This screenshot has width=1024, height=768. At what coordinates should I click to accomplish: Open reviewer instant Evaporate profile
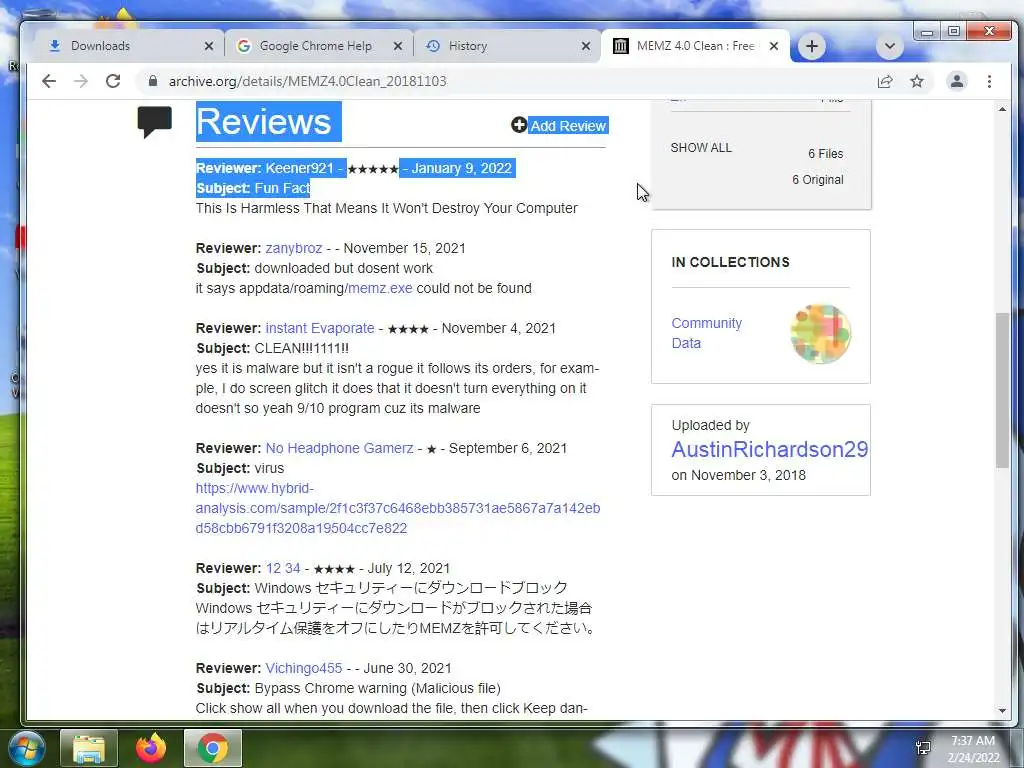(x=320, y=328)
